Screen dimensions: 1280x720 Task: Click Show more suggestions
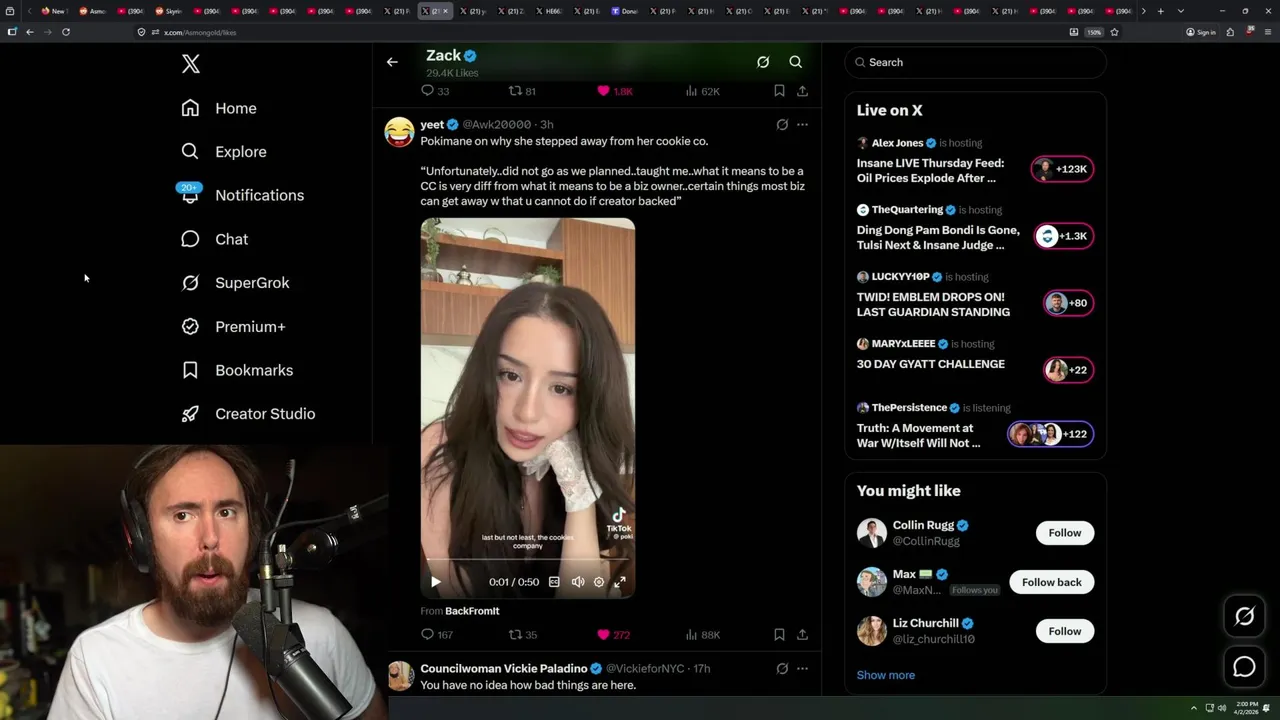886,675
